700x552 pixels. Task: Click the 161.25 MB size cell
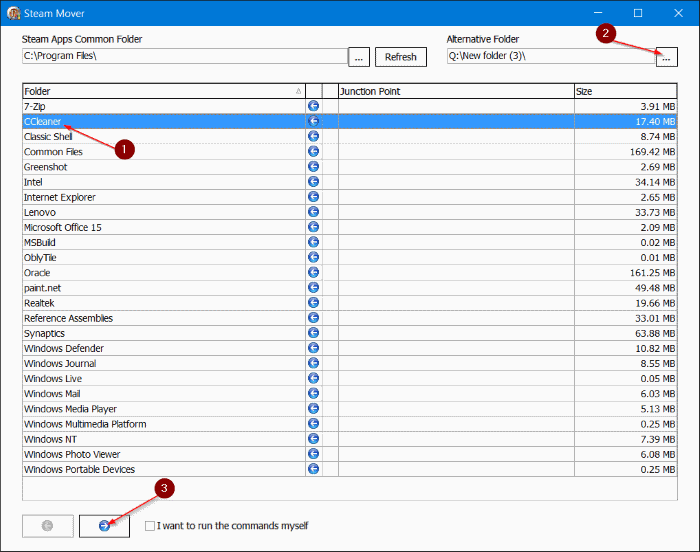coord(625,273)
